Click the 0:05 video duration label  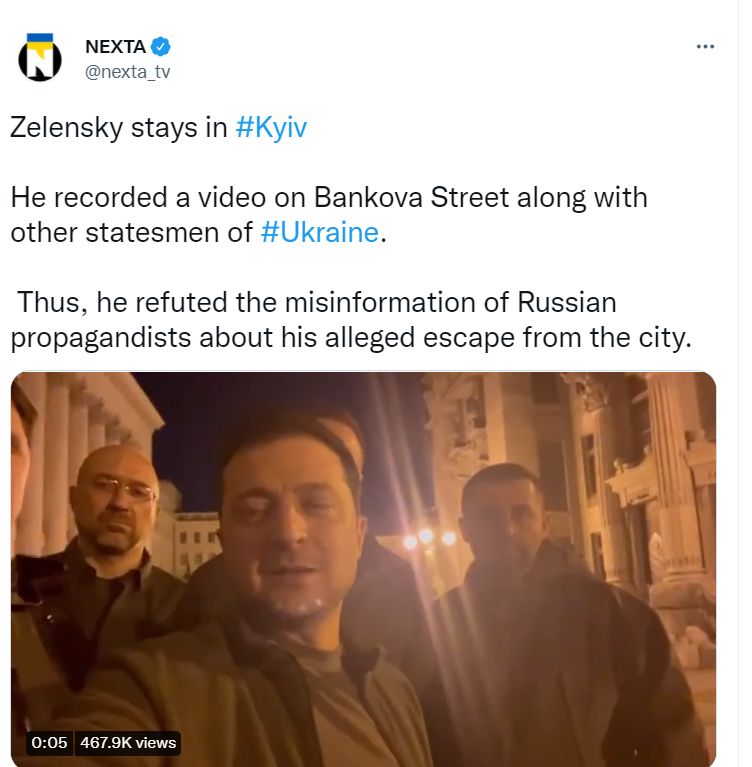(49, 743)
